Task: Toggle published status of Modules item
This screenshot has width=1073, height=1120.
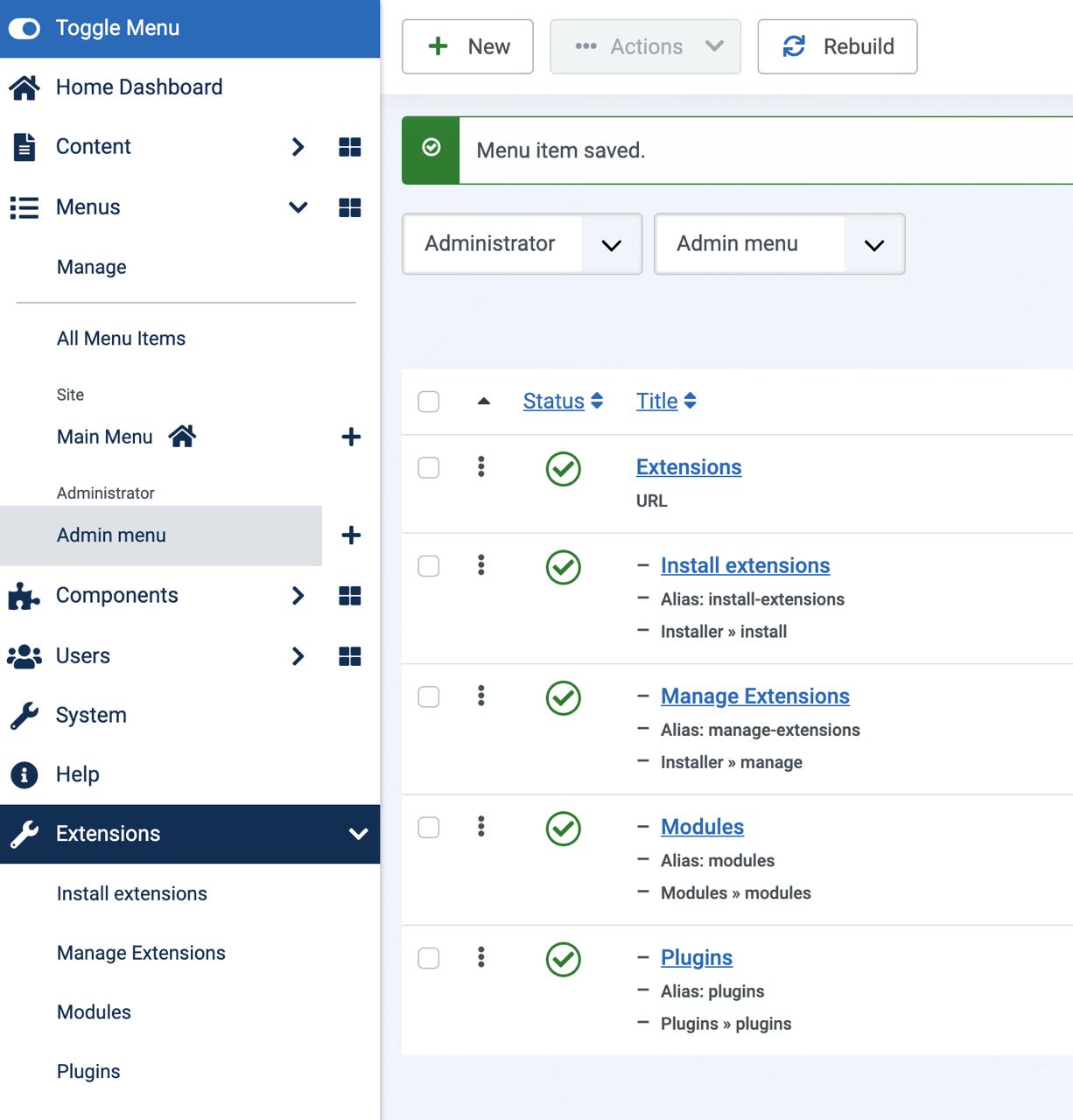Action: pyautogui.click(x=564, y=829)
